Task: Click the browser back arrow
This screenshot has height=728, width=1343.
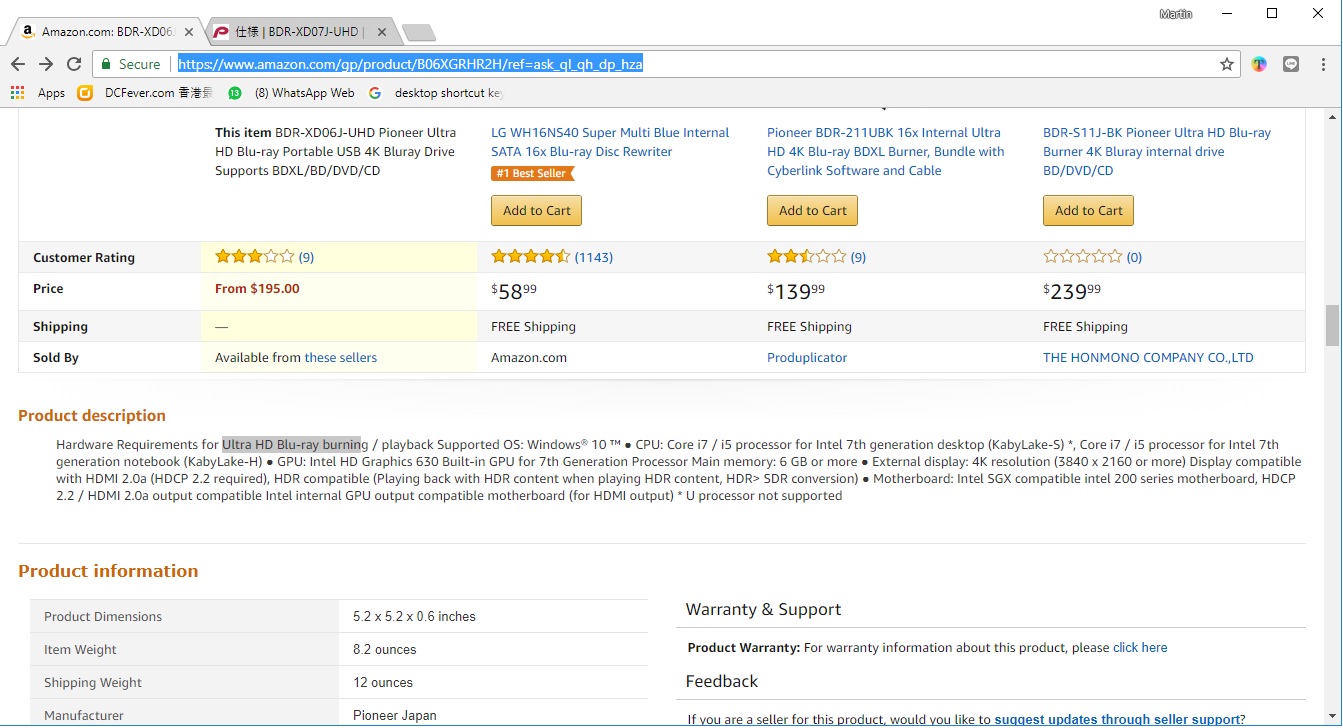Action: point(18,64)
